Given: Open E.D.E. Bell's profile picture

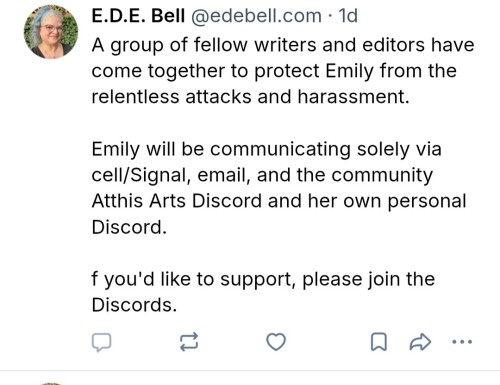Looking at the screenshot, I should [x=51, y=32].
